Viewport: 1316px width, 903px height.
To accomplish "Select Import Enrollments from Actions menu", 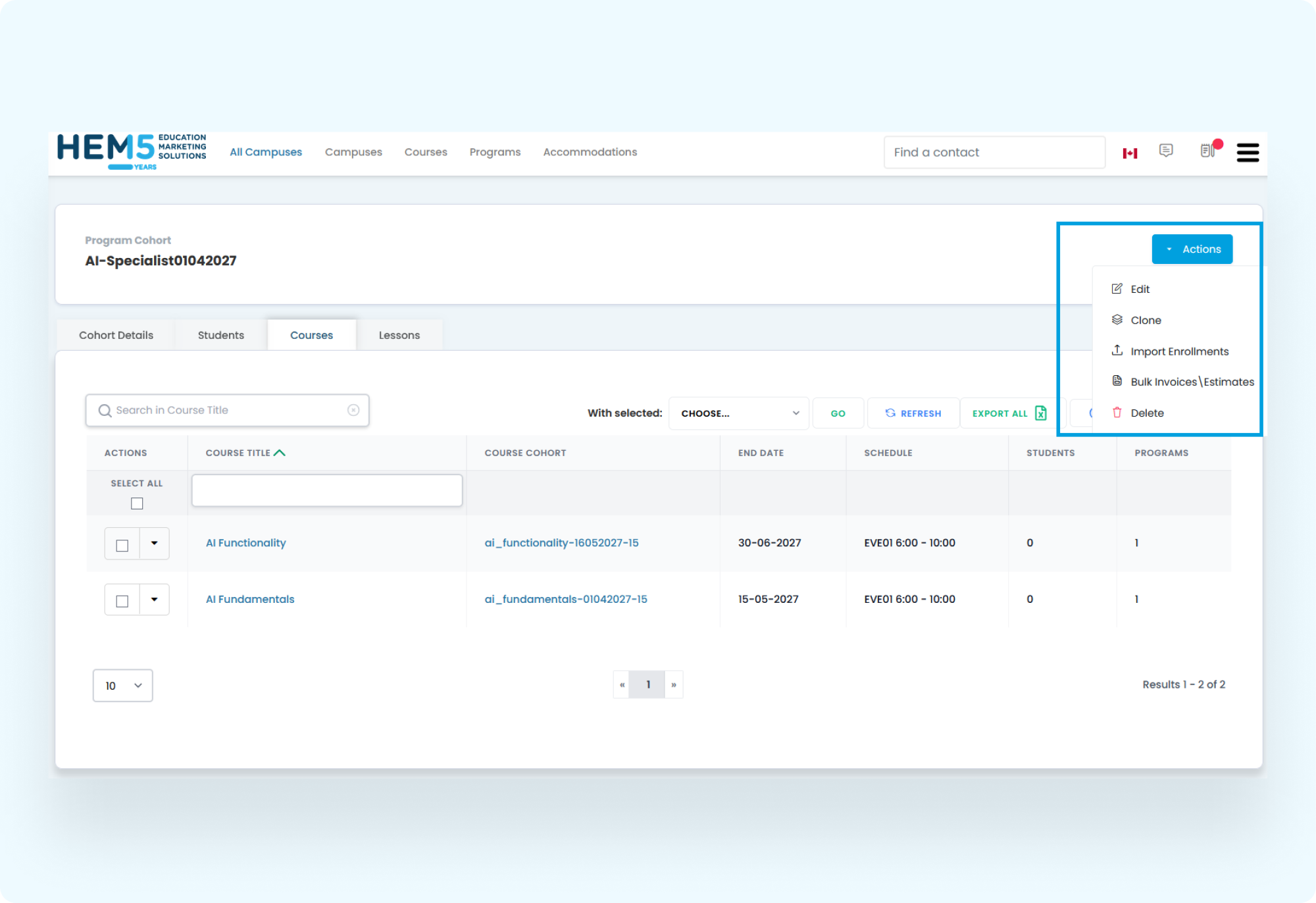I will tap(1178, 351).
